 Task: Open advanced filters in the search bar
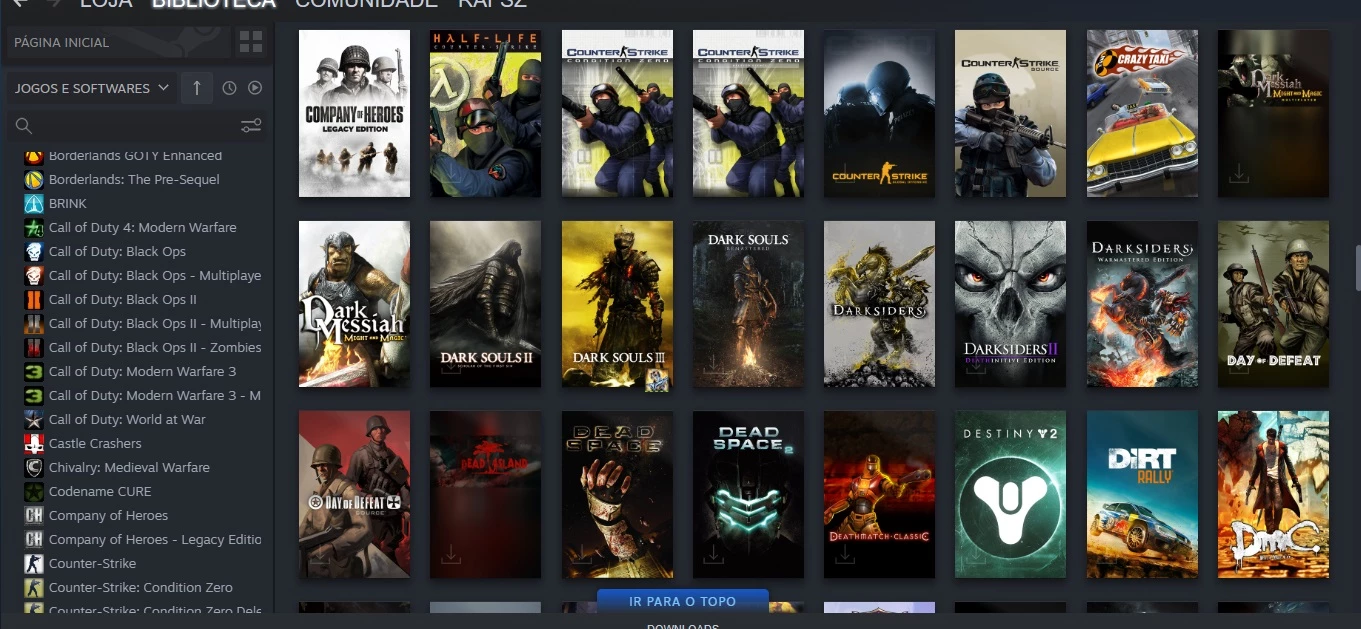tap(251, 126)
